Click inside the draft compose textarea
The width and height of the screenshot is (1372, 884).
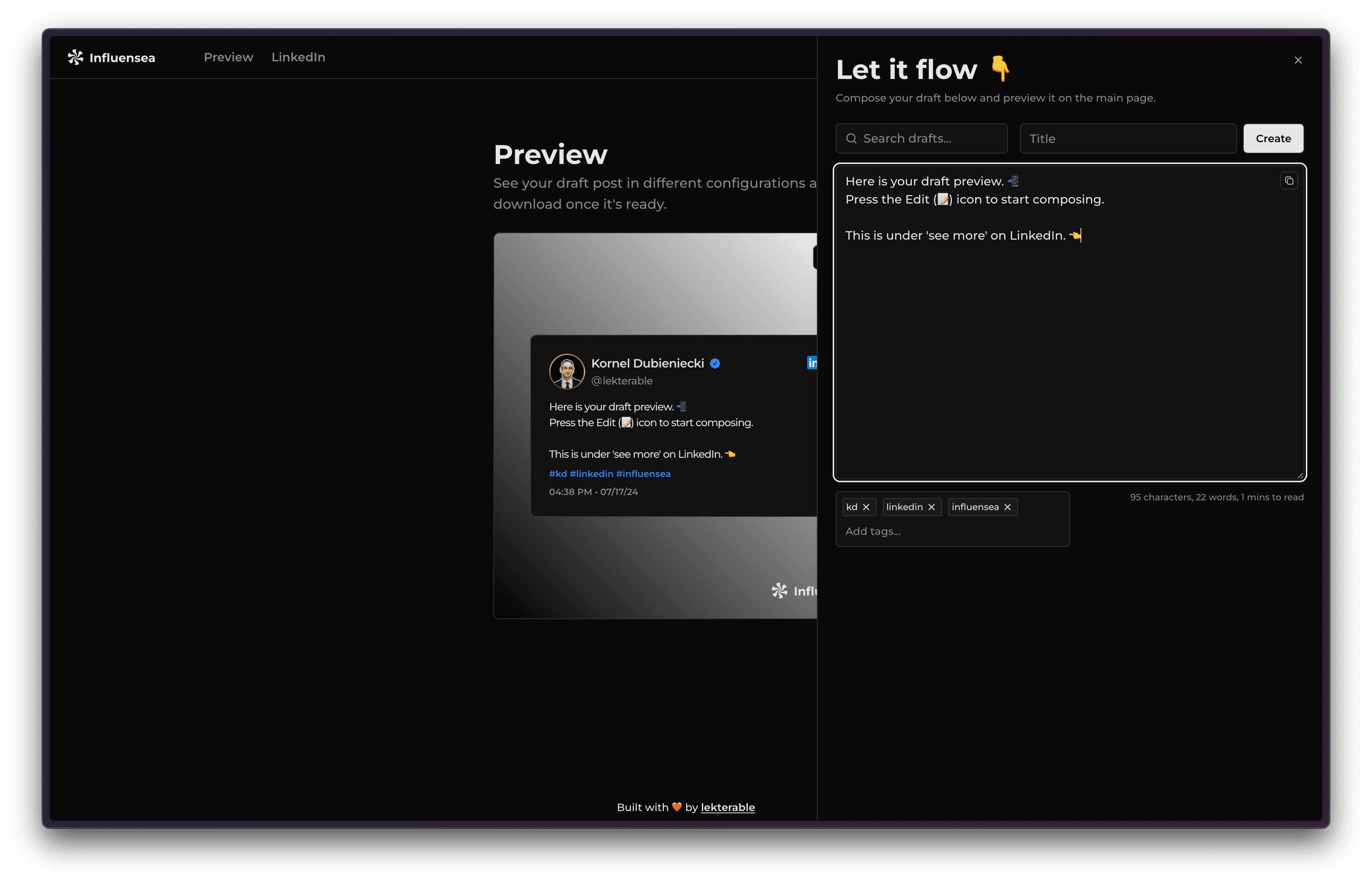pos(1070,323)
